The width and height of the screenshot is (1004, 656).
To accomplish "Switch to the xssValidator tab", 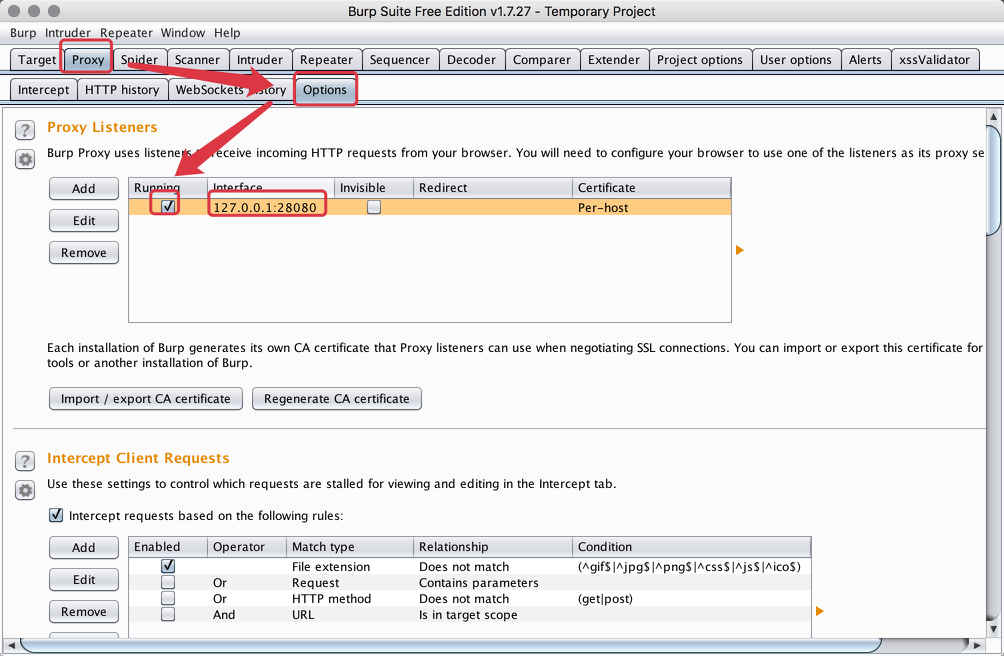I will tap(934, 60).
